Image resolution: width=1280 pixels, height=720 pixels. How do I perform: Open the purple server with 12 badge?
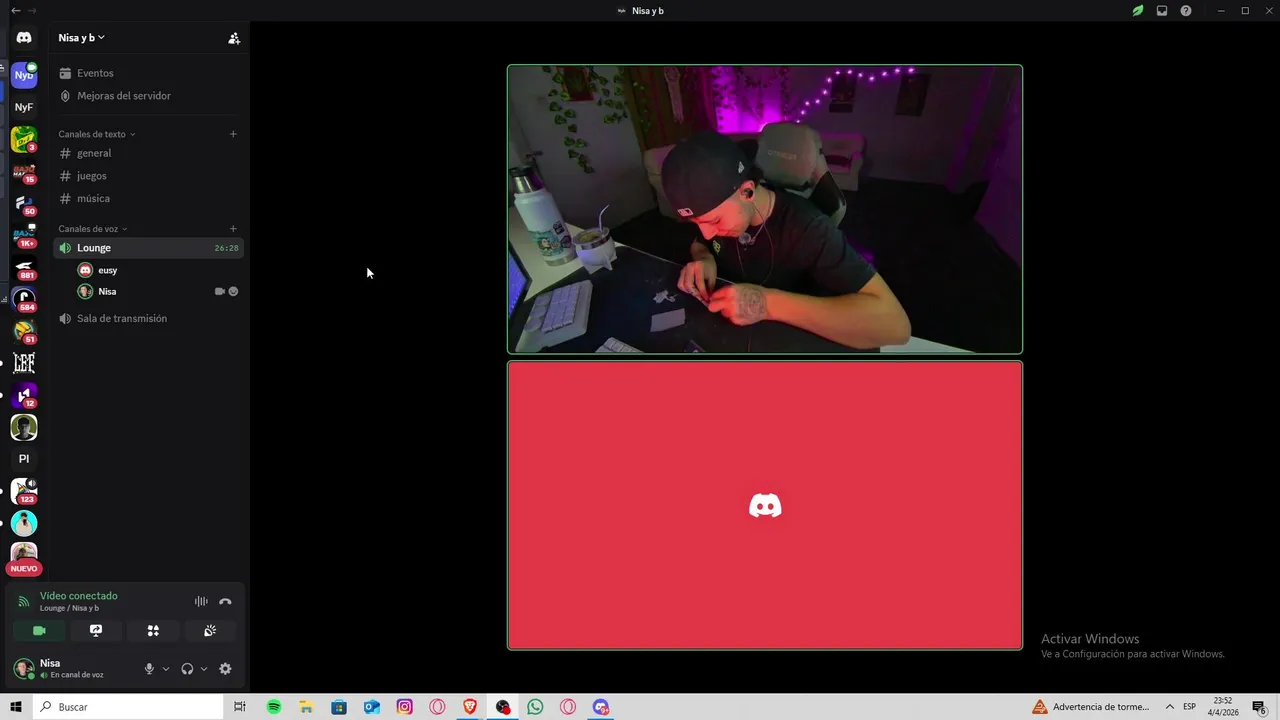[x=24, y=395]
